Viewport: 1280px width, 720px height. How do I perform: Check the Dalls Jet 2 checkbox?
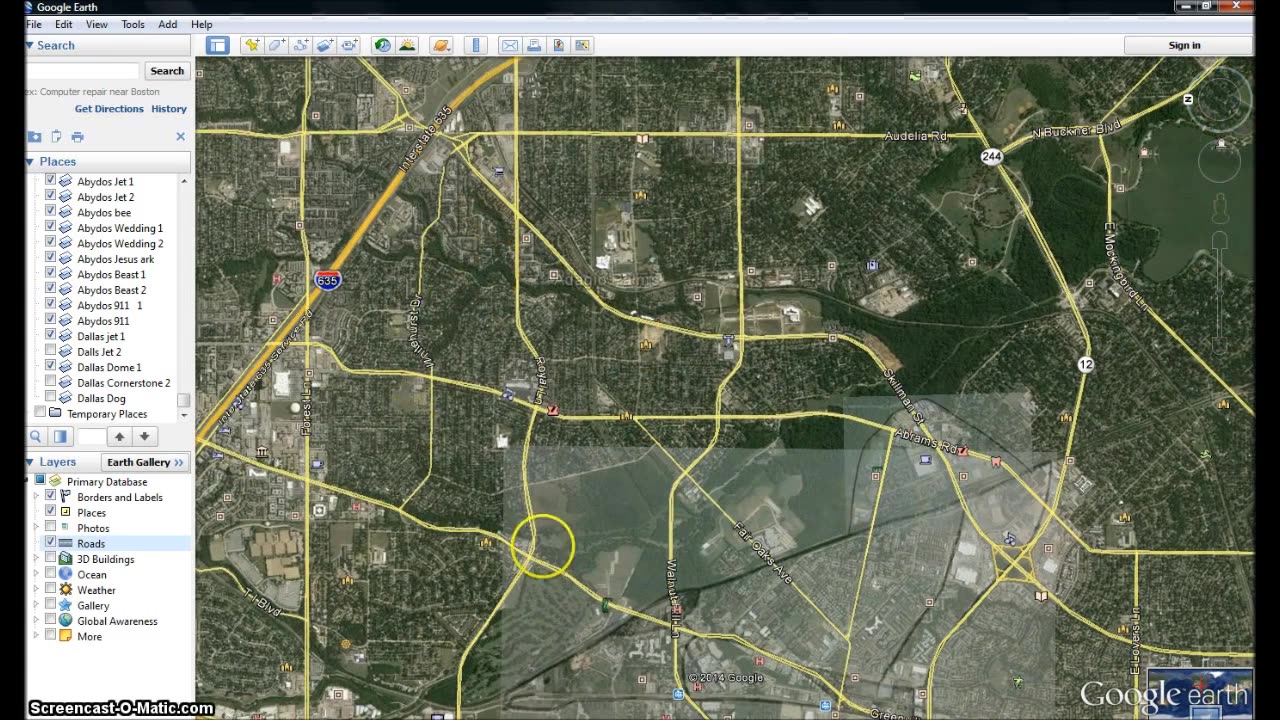coord(50,351)
